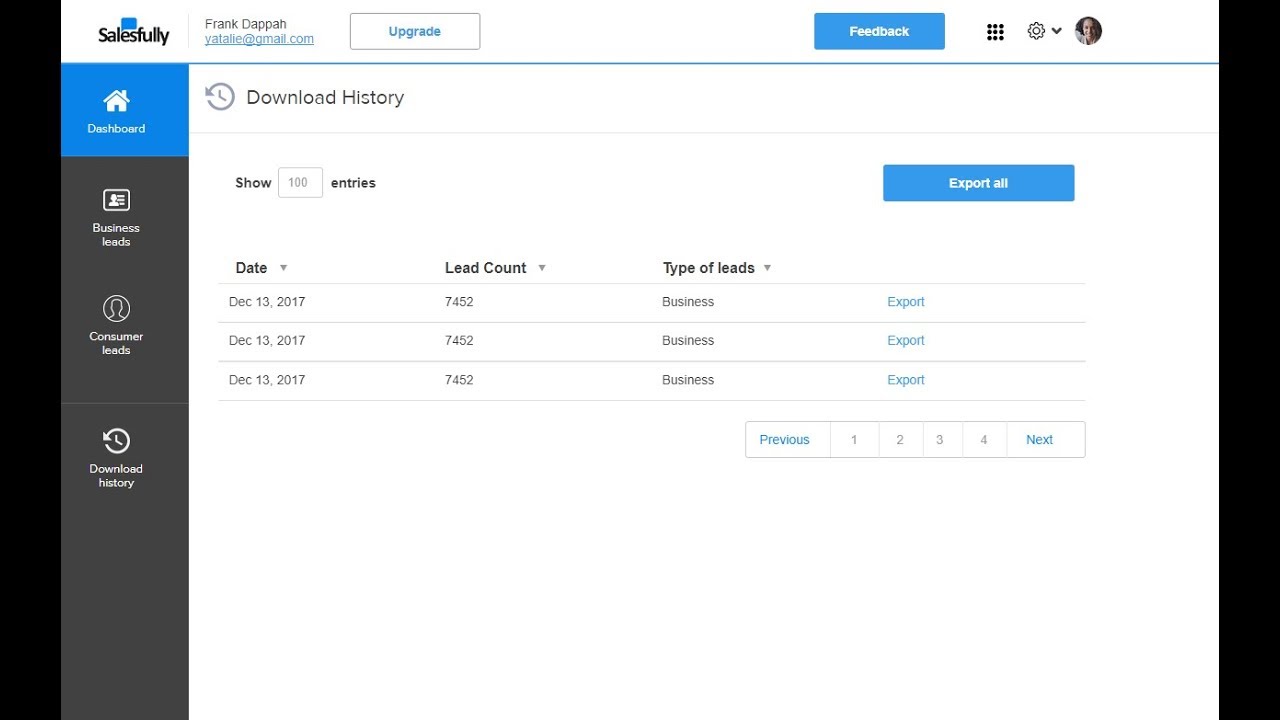This screenshot has height=720, width=1280.
Task: Click the Next pagination button
Action: click(1039, 440)
